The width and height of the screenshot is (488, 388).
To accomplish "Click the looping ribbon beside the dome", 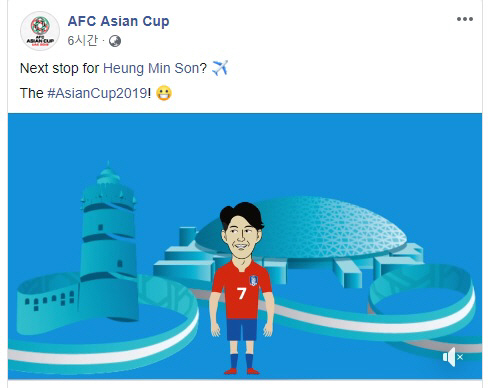I will tap(422, 300).
